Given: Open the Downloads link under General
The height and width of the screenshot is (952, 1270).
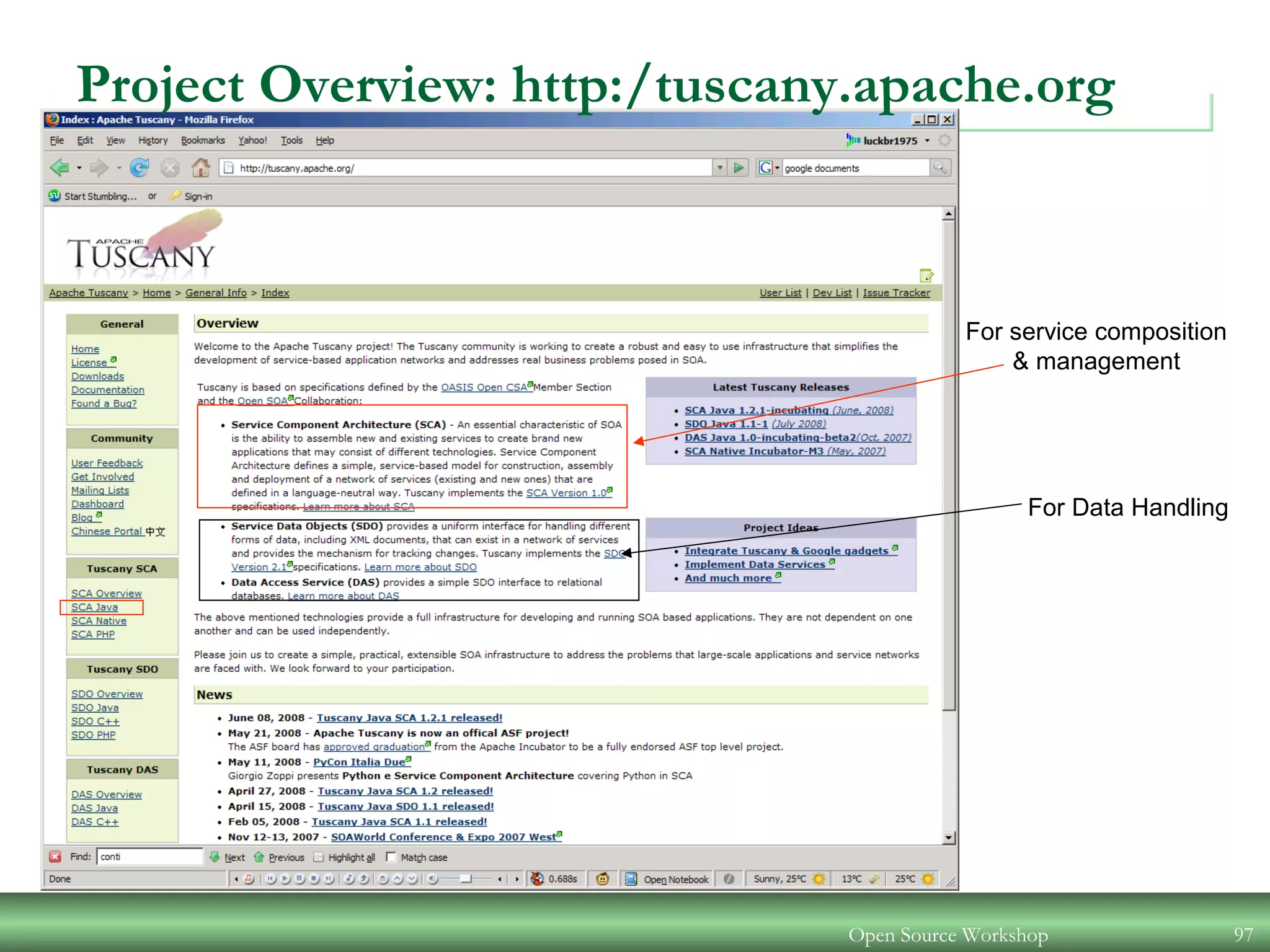Looking at the screenshot, I should (x=97, y=376).
